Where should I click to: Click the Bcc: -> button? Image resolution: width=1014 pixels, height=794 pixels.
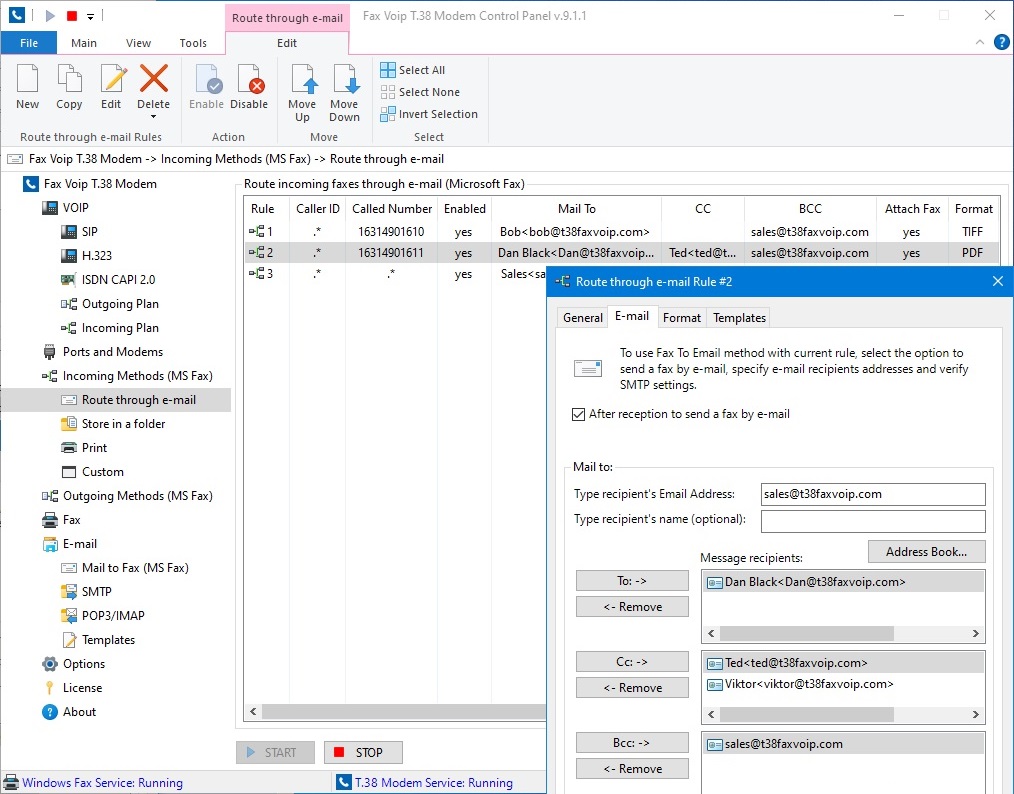click(632, 743)
